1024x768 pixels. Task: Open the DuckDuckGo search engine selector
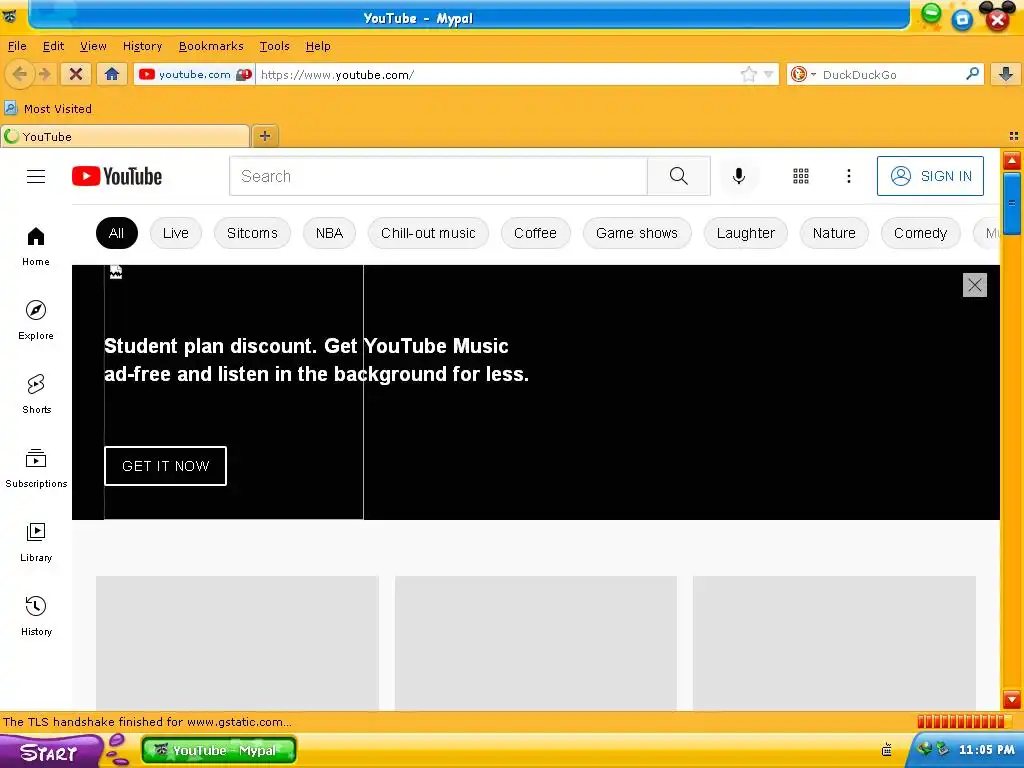pos(803,74)
